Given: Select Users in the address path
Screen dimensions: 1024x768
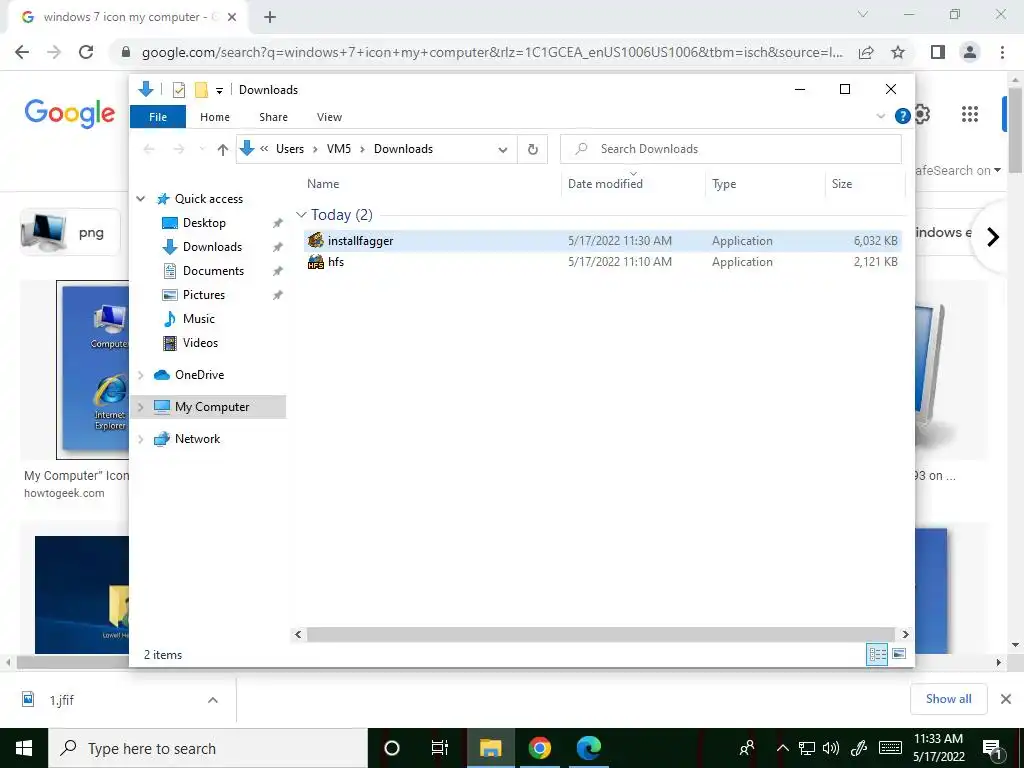Looking at the screenshot, I should pyautogui.click(x=290, y=149).
